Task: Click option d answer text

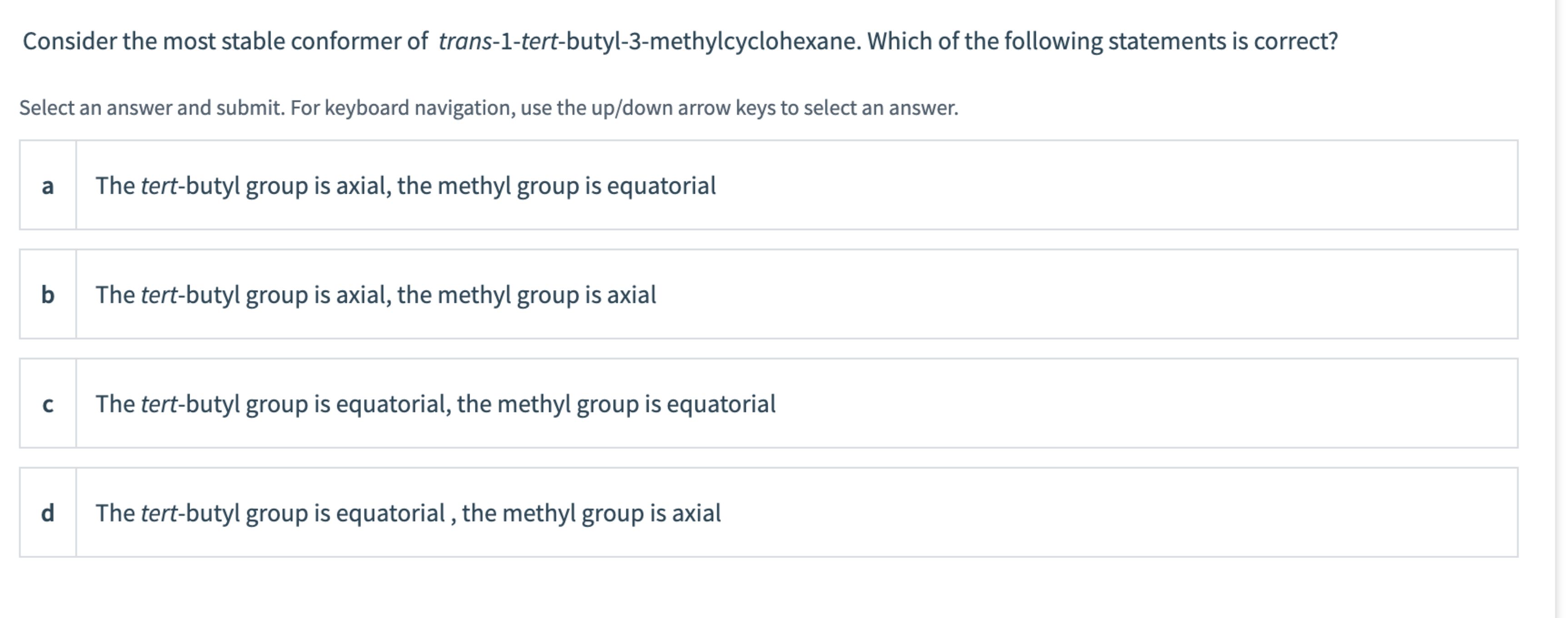Action: [x=407, y=512]
